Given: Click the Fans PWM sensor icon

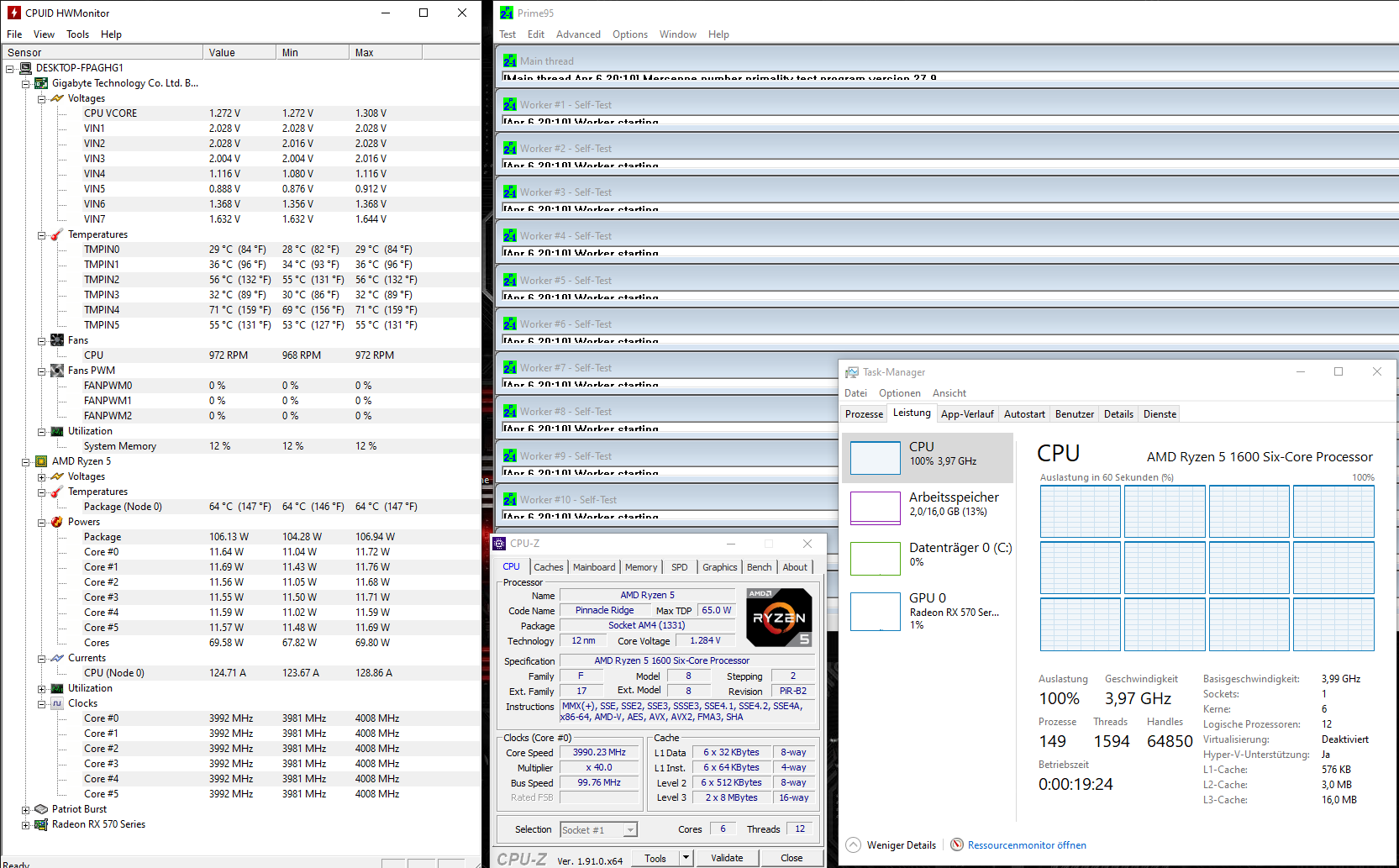Looking at the screenshot, I should click(57, 371).
